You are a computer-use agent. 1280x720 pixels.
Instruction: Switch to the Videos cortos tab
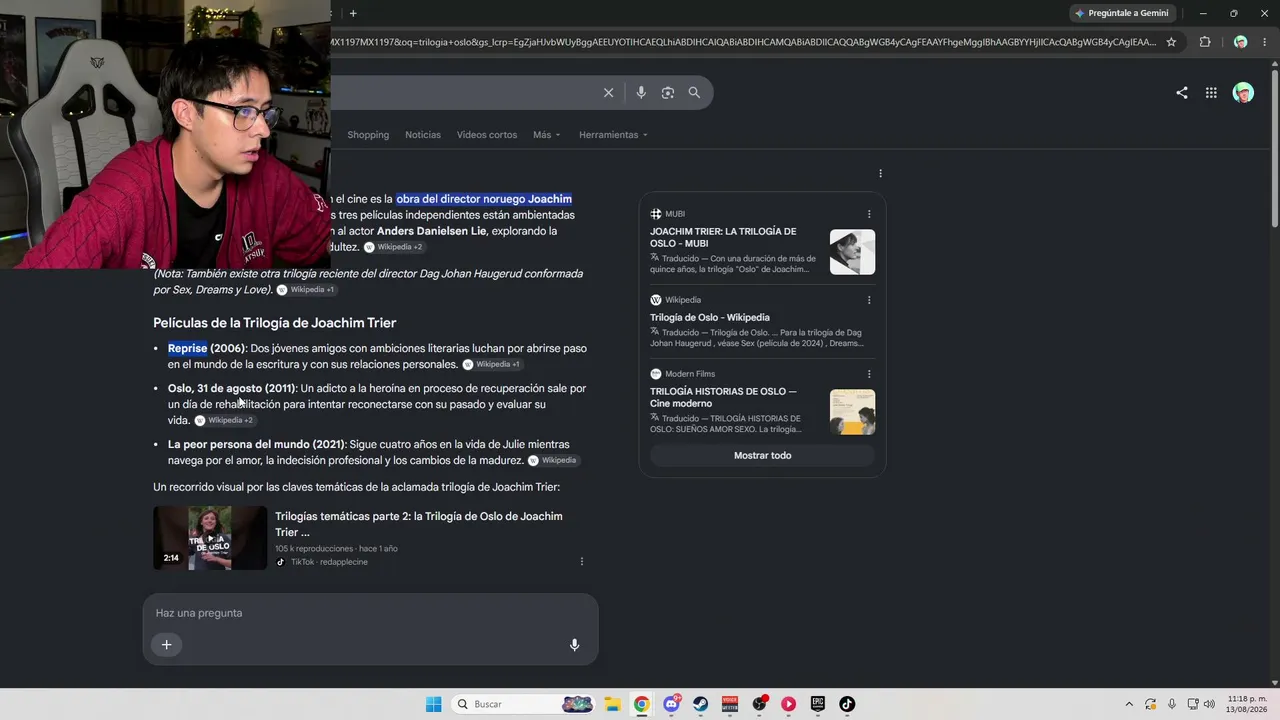(x=487, y=135)
